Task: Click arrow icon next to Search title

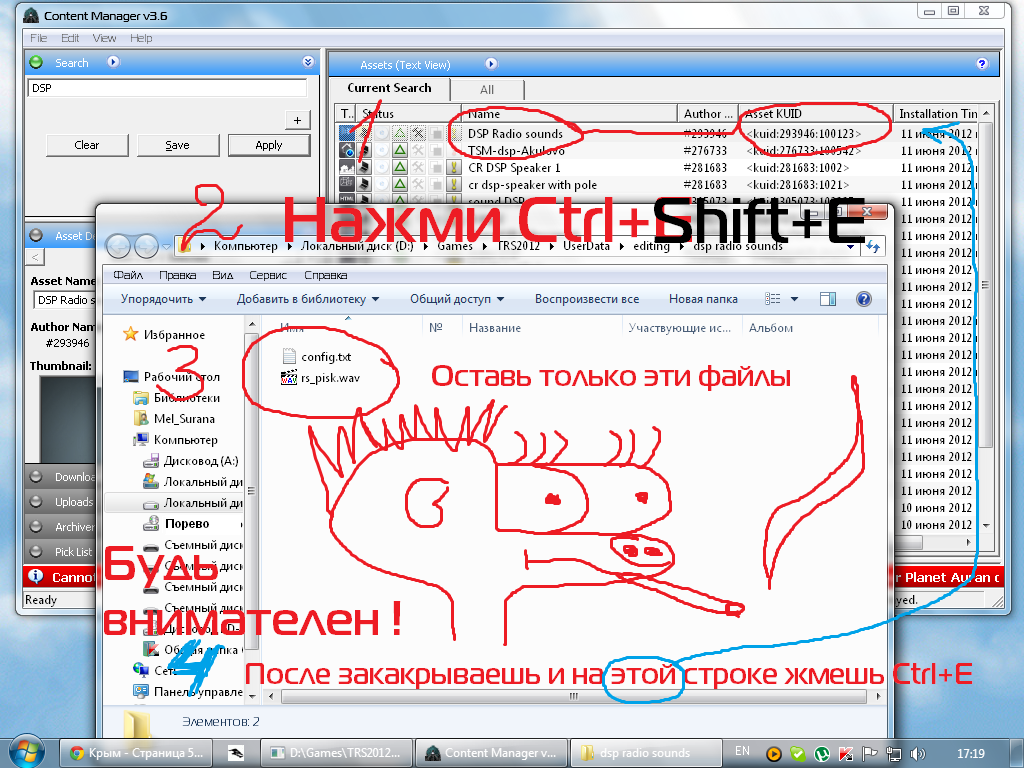Action: tap(114, 62)
